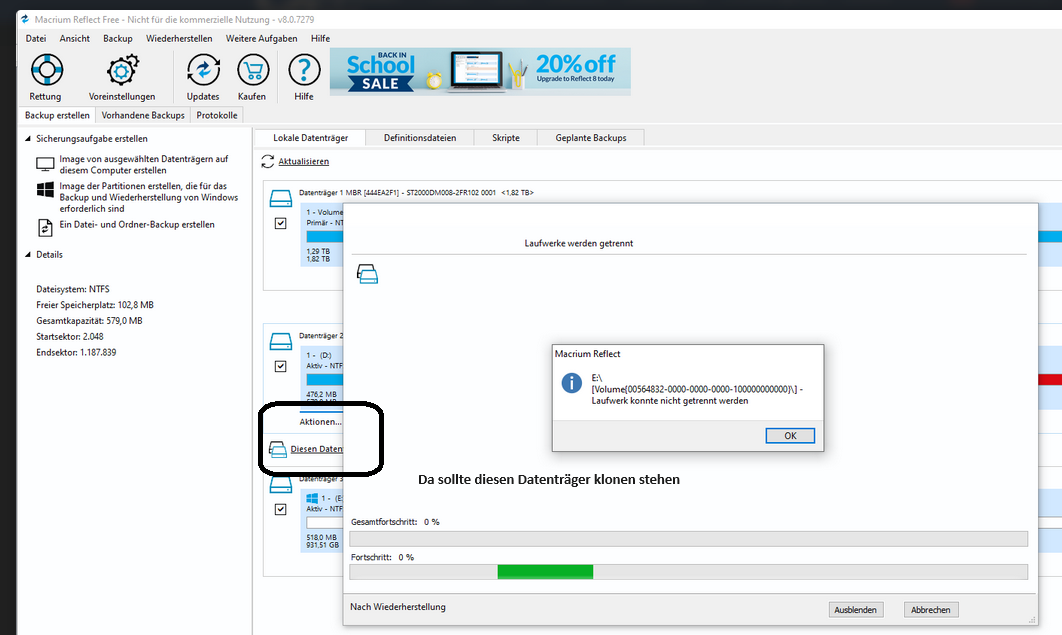Click the refresh icon beside Aktualisieren

pyautogui.click(x=268, y=161)
